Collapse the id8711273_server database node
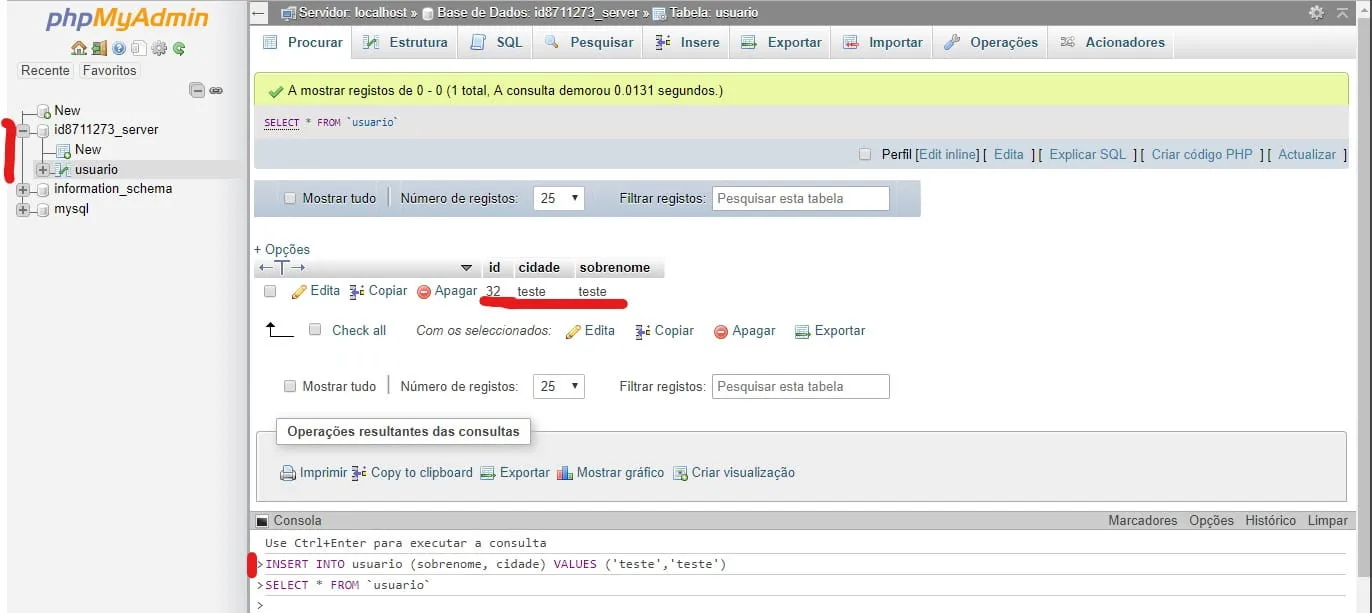 [x=23, y=130]
